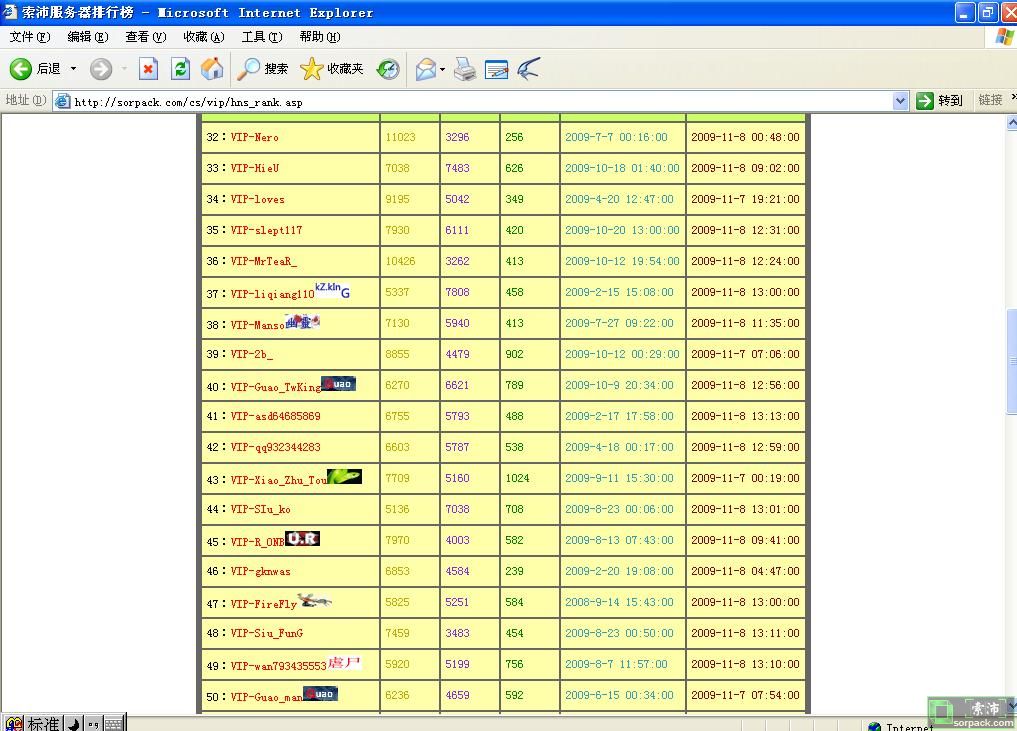Toggle the IME punctuation mode button
Screen dimensions: 1017x731
[x=93, y=723]
